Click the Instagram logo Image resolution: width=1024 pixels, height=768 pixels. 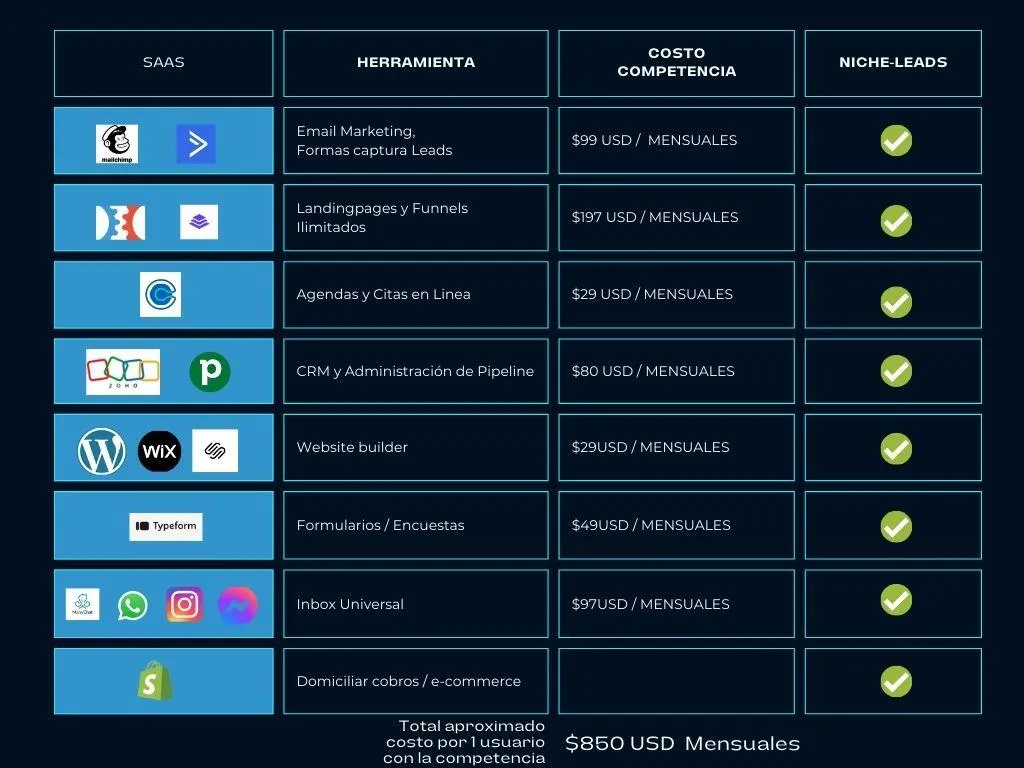pyautogui.click(x=185, y=605)
